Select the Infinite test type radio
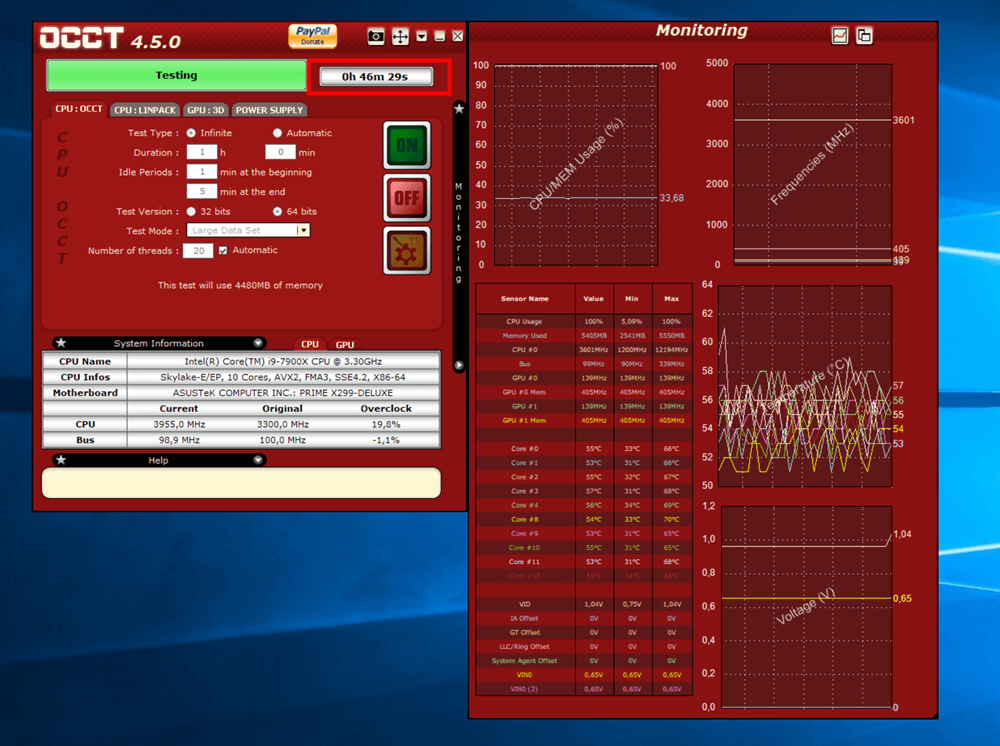Image resolution: width=1000 pixels, height=746 pixels. [x=191, y=133]
